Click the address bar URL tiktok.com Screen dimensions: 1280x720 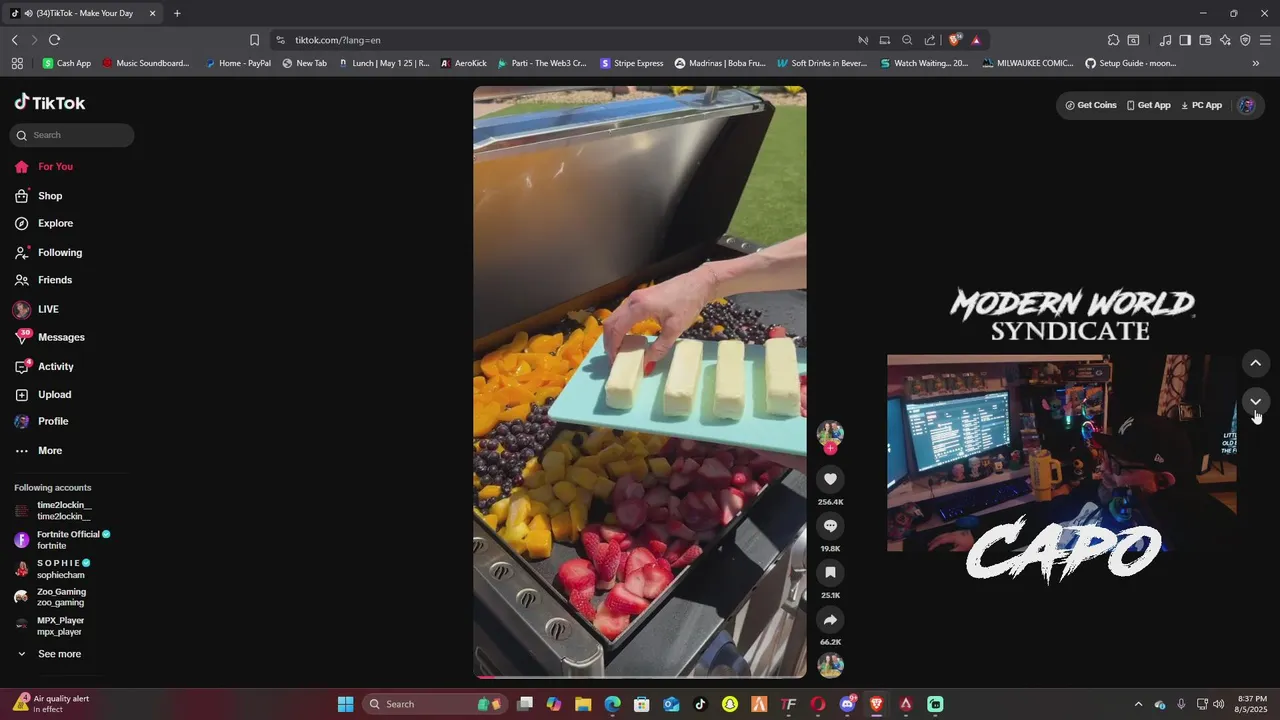(x=338, y=40)
